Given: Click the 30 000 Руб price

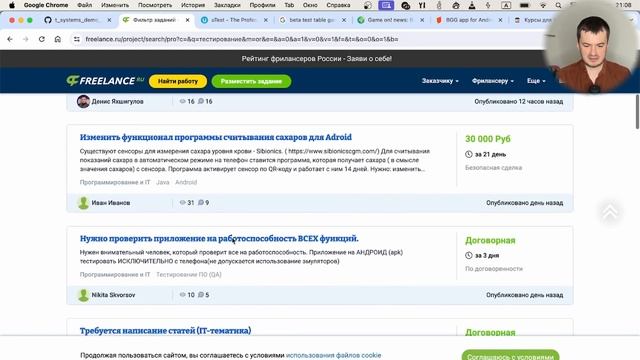Looking at the screenshot, I should click(488, 139).
